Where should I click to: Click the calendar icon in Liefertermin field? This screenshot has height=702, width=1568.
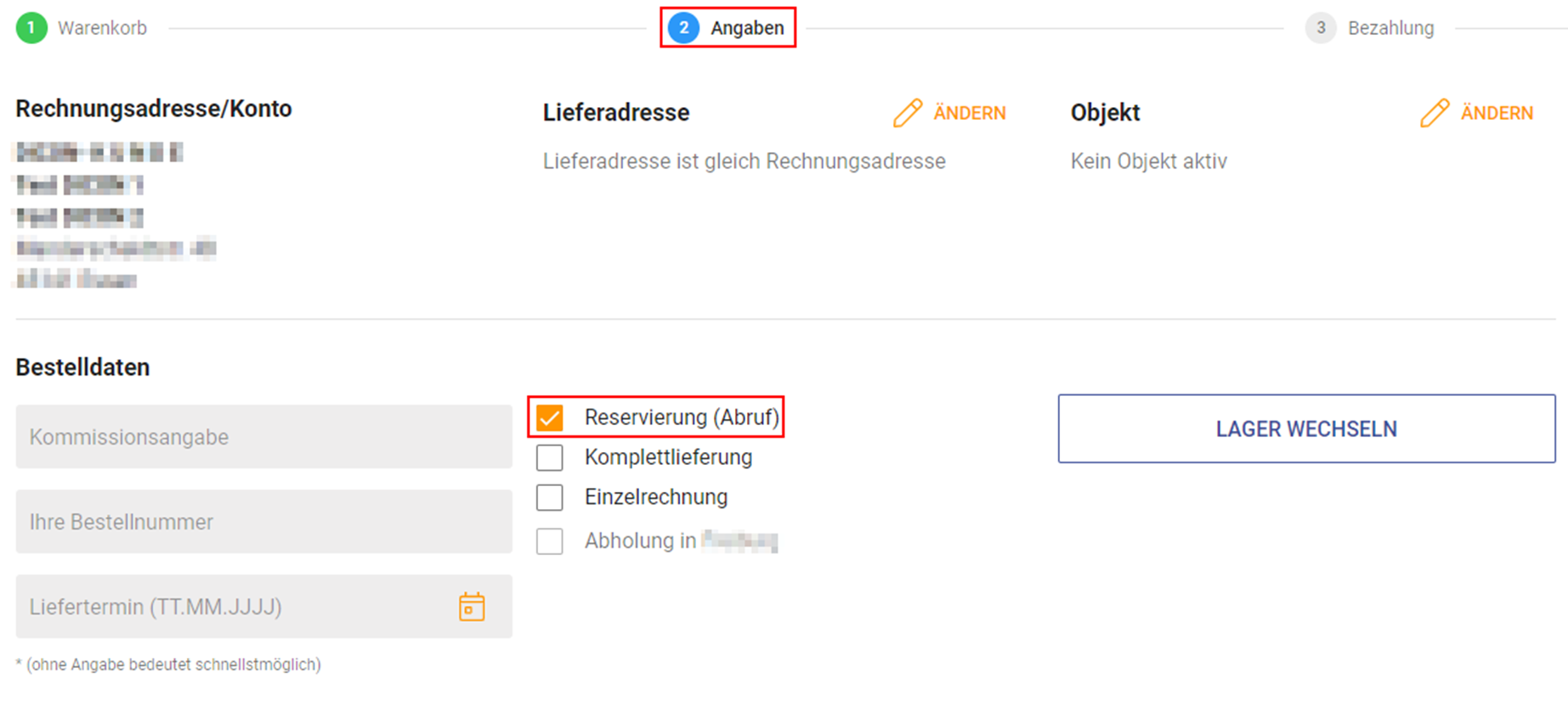click(472, 607)
